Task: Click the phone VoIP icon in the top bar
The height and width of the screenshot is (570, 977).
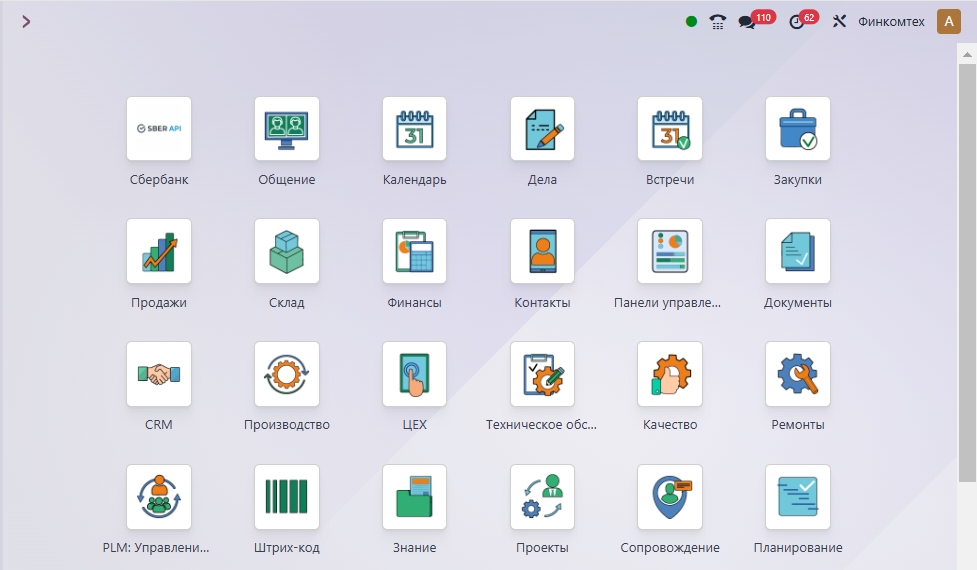Action: [717, 22]
